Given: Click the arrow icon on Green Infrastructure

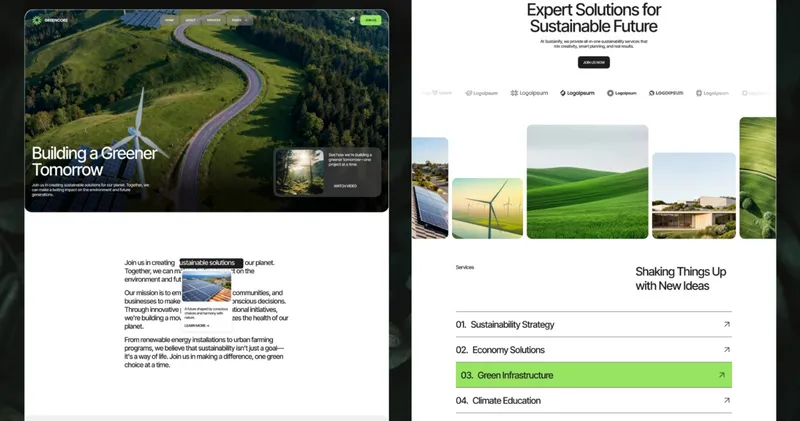Looking at the screenshot, I should [721, 375].
